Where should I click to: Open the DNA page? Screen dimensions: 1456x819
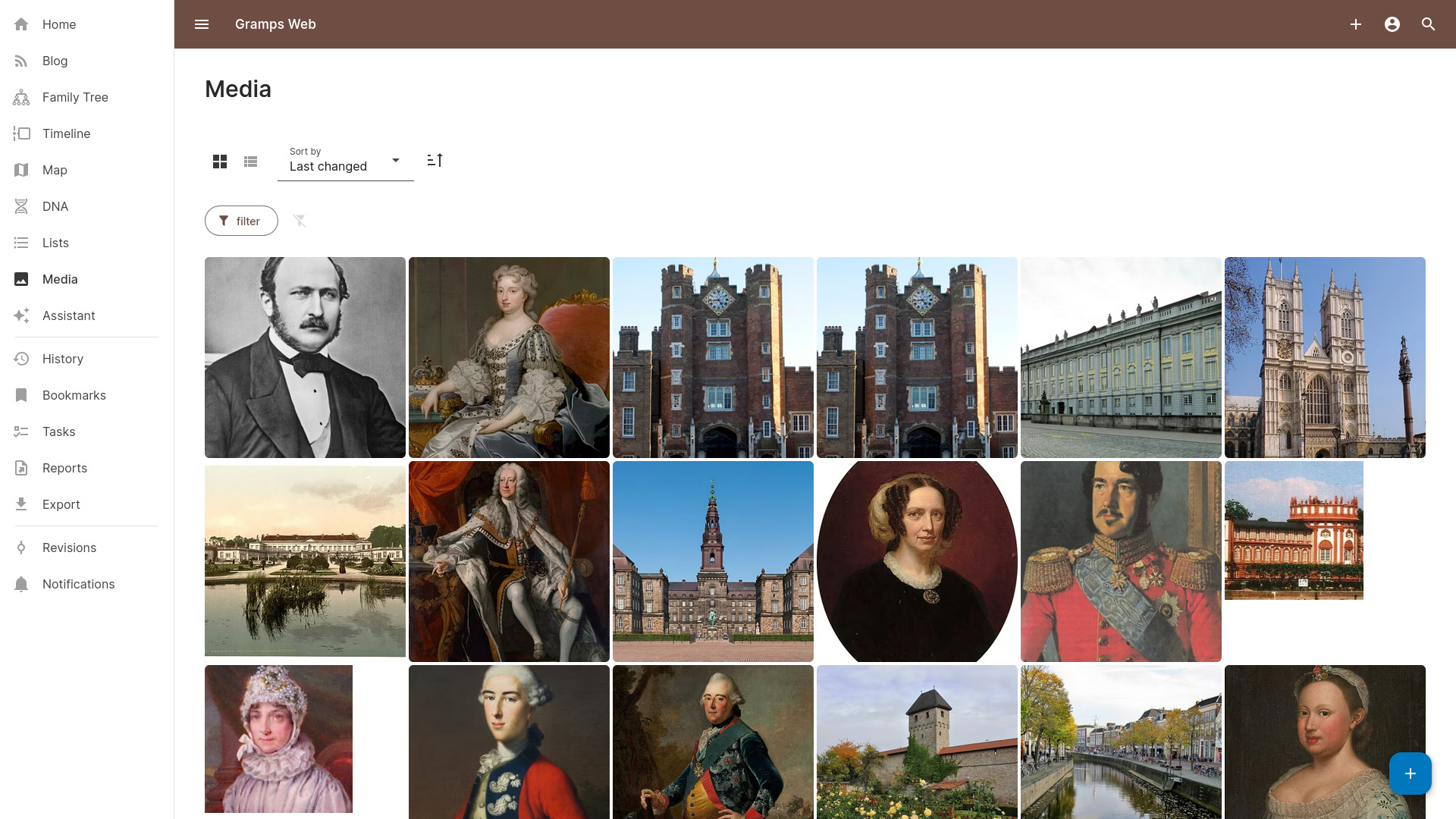coord(55,206)
